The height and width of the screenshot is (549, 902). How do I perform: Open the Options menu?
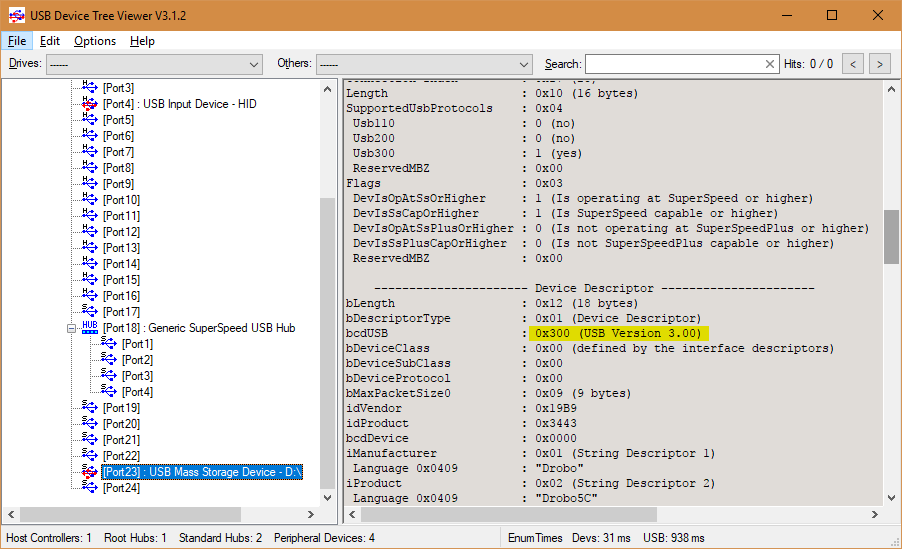(95, 41)
